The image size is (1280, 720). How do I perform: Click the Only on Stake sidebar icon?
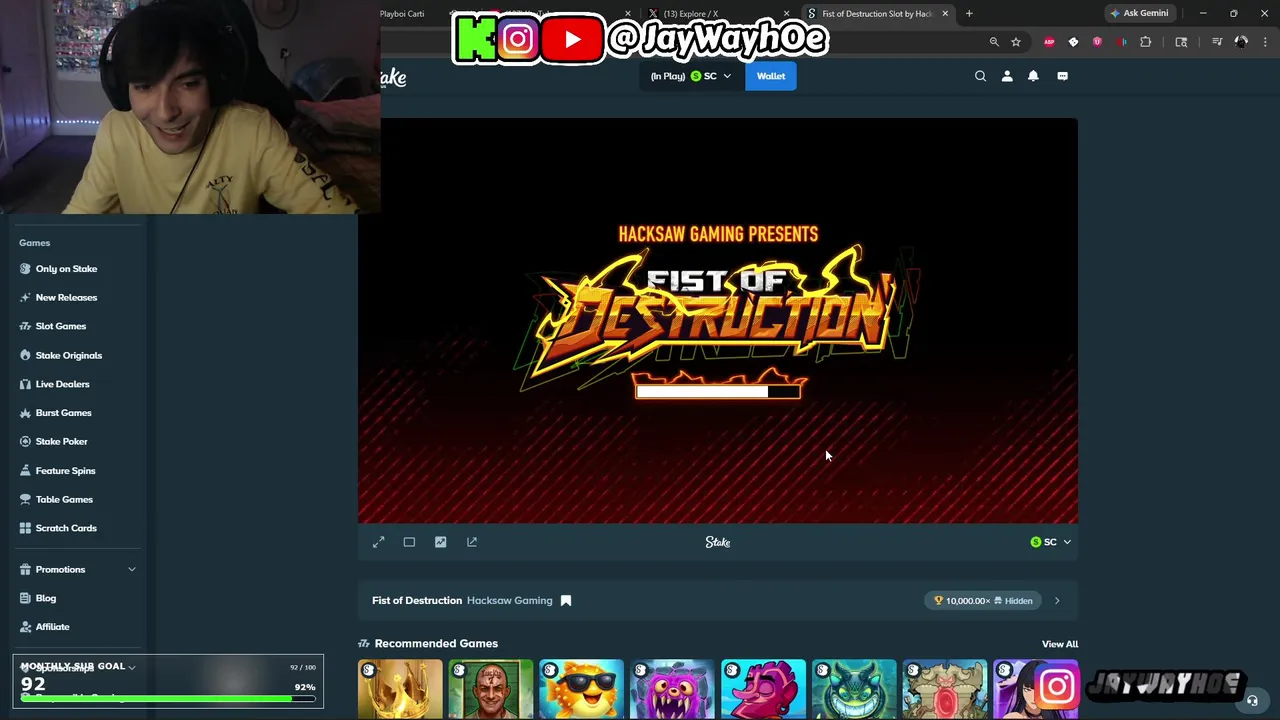click(25, 269)
